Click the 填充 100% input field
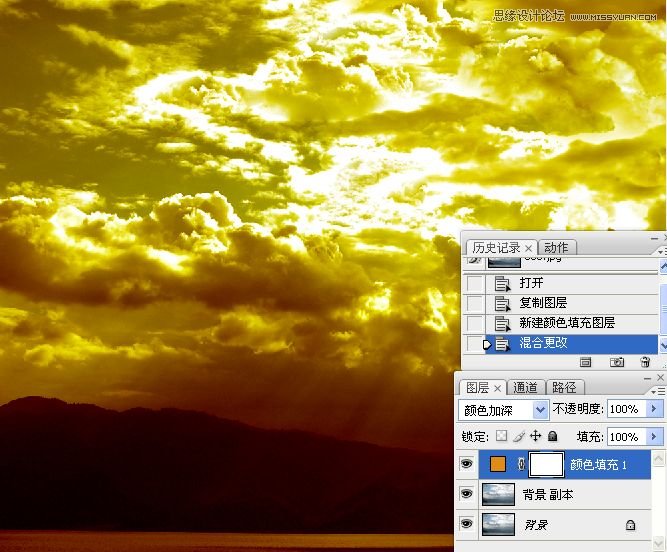The width and height of the screenshot is (667, 552). [627, 437]
